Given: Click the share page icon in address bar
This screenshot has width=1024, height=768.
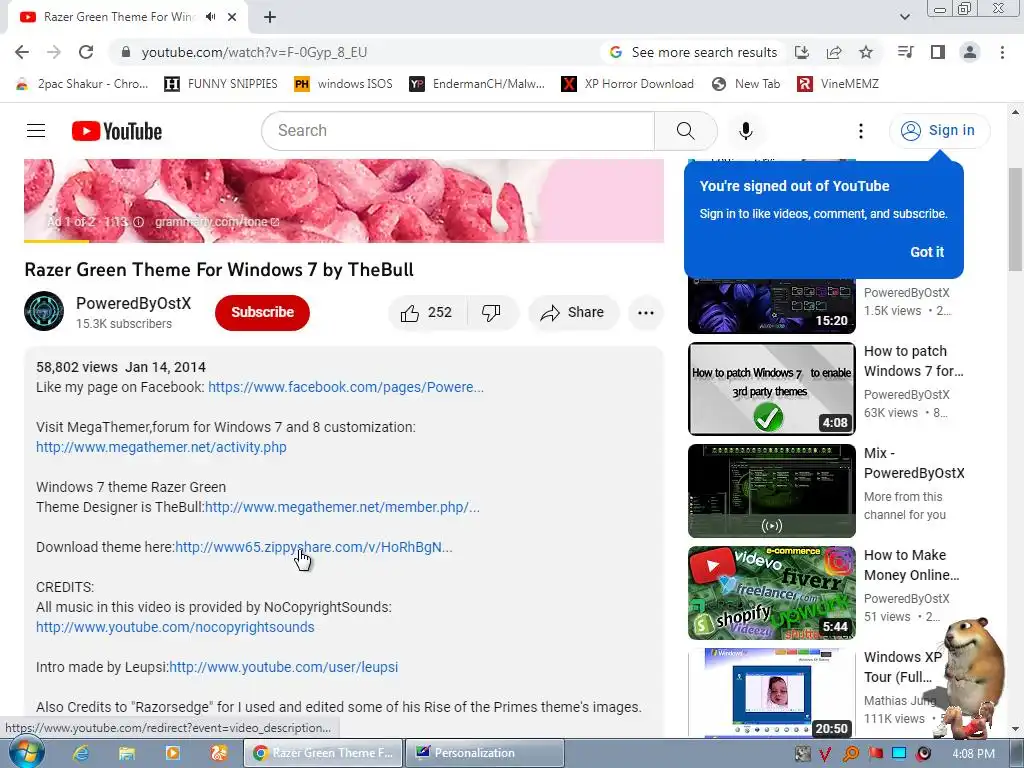Looking at the screenshot, I should 834,52.
